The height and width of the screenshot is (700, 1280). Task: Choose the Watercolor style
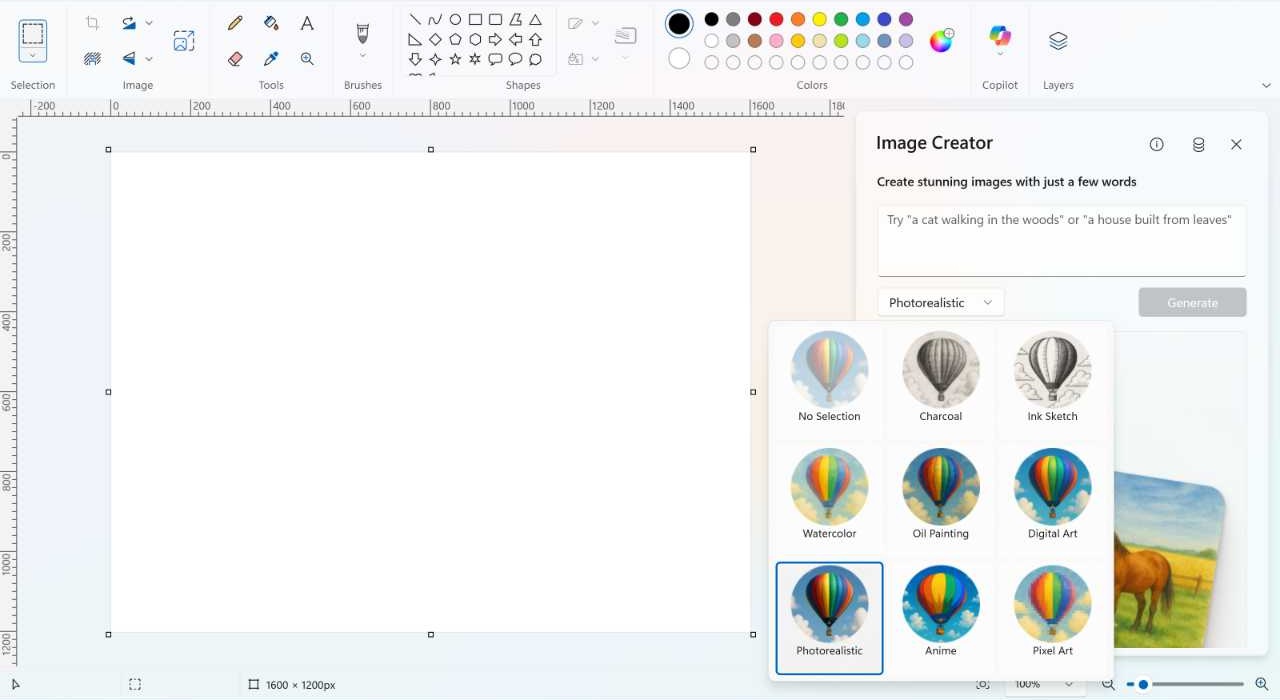coord(829,496)
